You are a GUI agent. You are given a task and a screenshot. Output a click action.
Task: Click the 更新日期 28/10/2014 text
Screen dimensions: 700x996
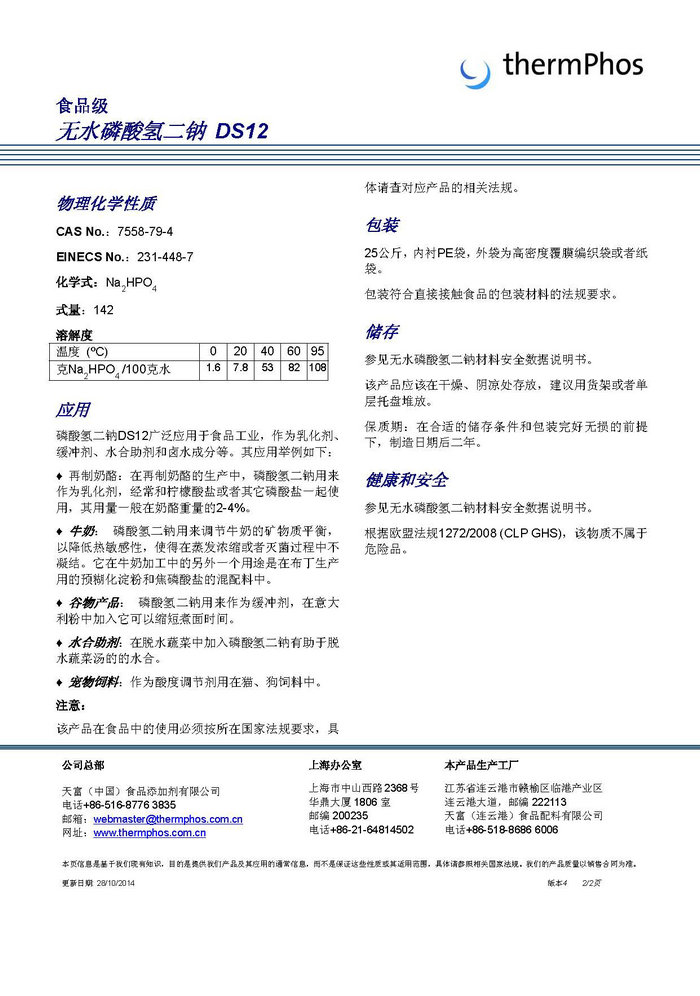click(x=98, y=883)
